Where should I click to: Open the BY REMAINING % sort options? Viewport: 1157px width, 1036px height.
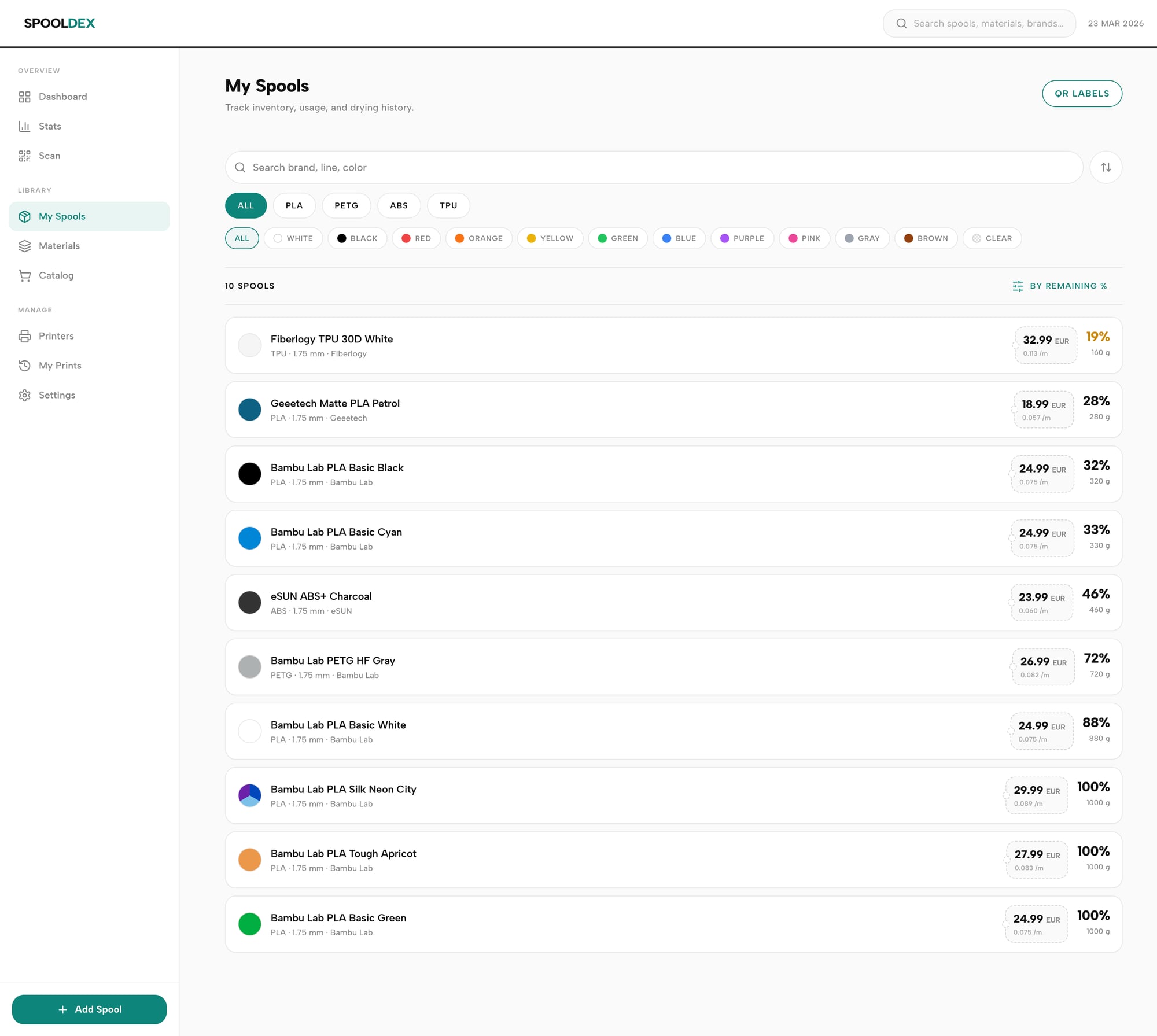click(x=1060, y=286)
